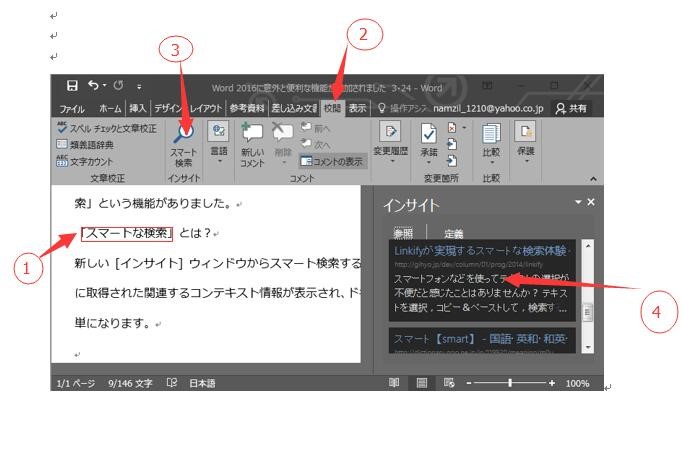Viewport: 682px width, 472px height.
Task: Click the zoom in plus button
Action: point(552,383)
